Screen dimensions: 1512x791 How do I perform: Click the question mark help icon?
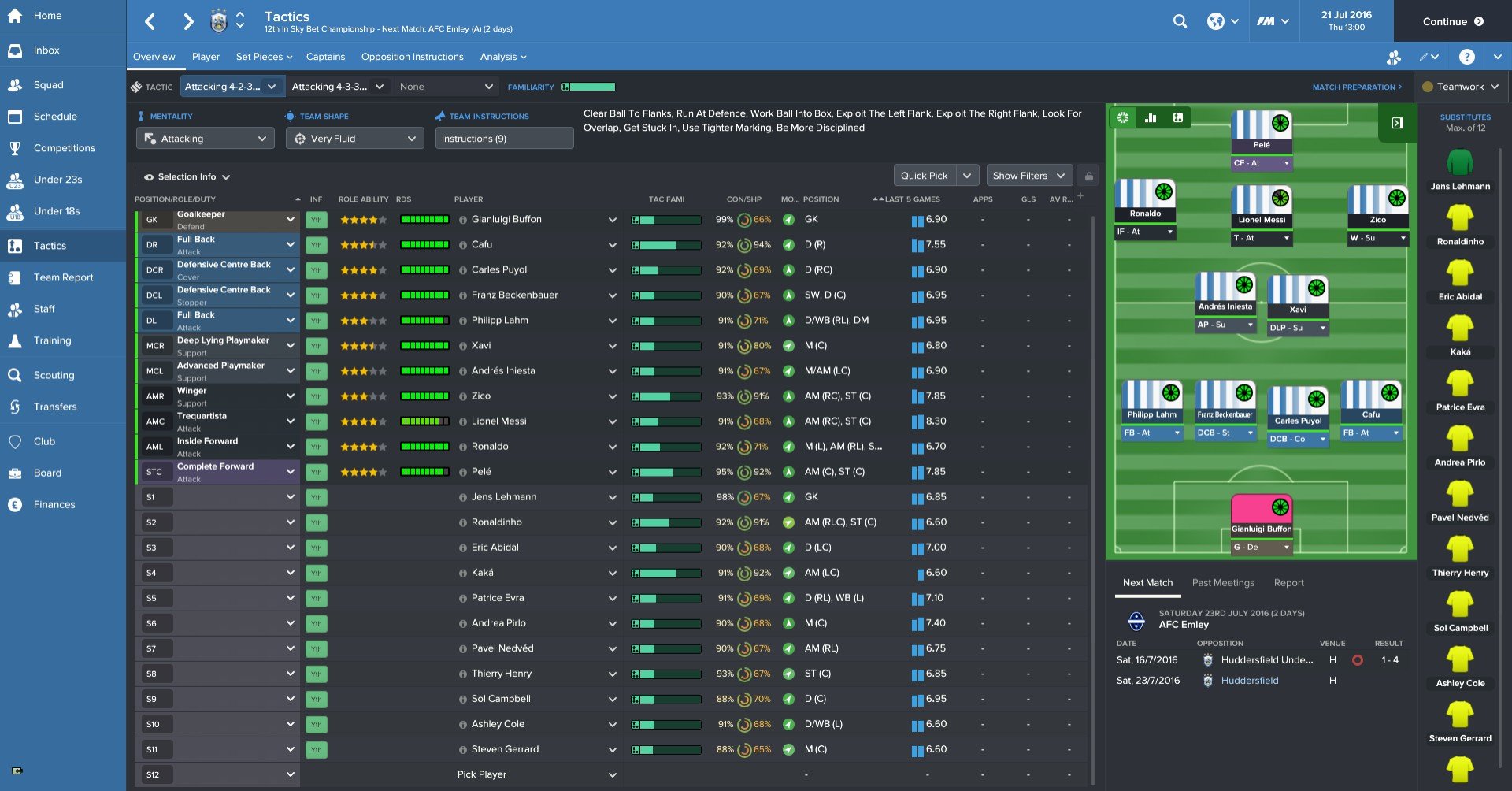click(1466, 57)
